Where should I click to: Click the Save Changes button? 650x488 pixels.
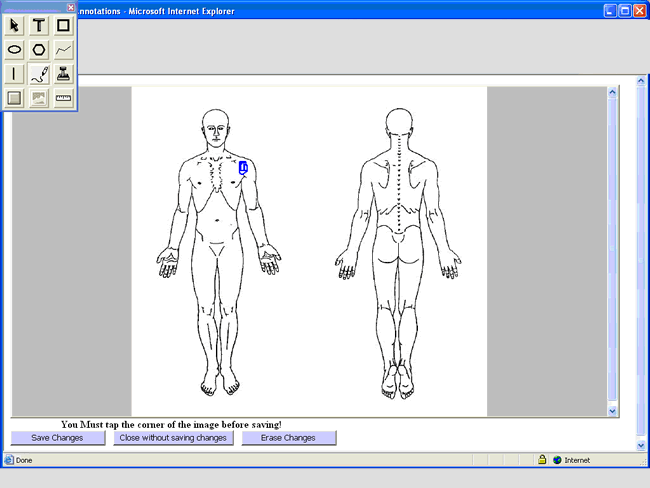[57, 438]
